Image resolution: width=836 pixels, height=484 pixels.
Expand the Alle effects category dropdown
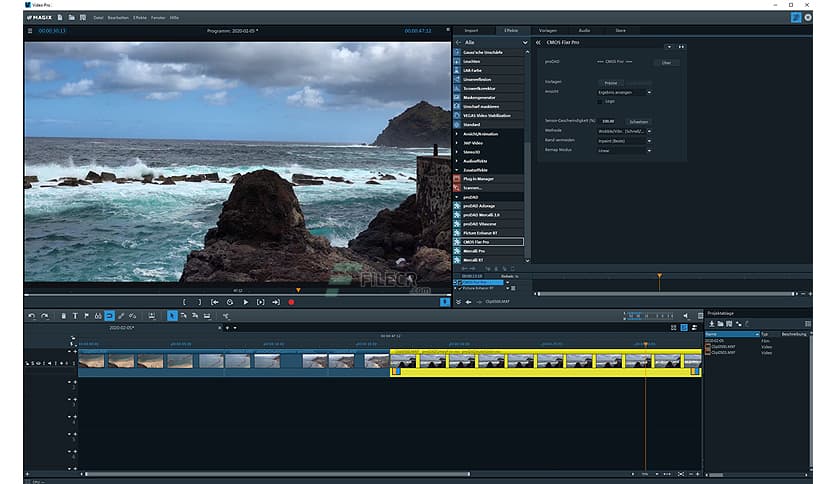pyautogui.click(x=525, y=43)
